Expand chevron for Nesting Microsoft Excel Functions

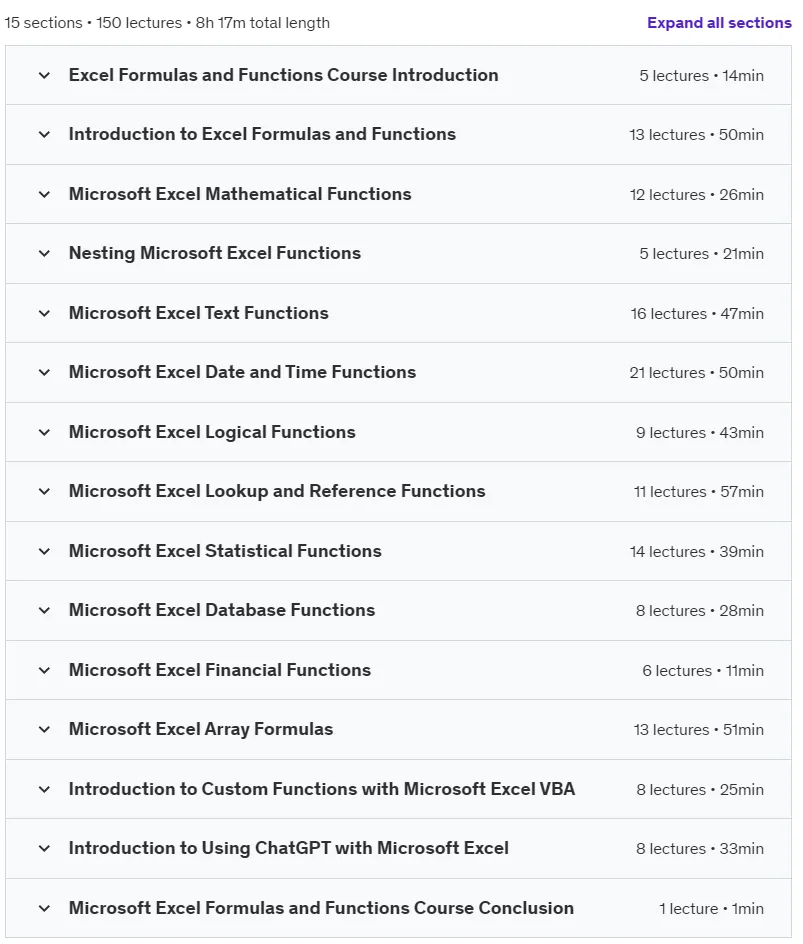pyautogui.click(x=45, y=253)
